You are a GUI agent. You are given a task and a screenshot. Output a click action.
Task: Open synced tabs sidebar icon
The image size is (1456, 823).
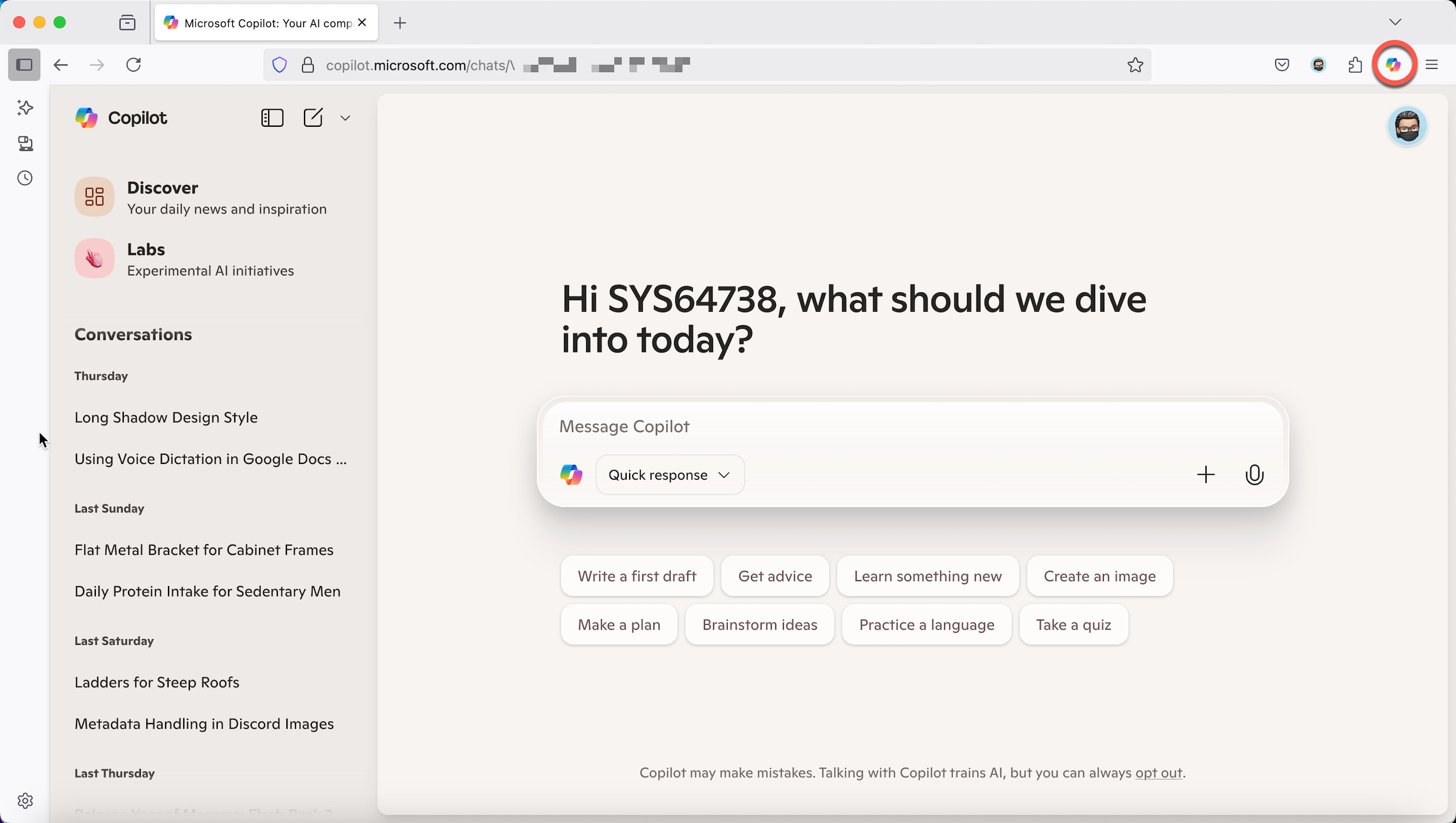[x=25, y=143]
